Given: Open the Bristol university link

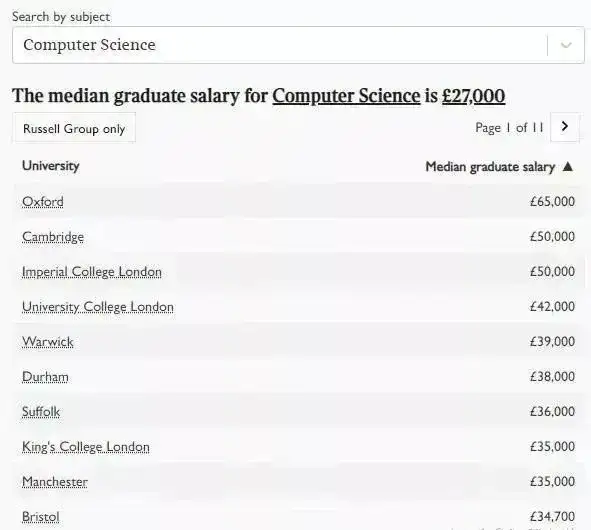Looking at the screenshot, I should click(x=41, y=516).
